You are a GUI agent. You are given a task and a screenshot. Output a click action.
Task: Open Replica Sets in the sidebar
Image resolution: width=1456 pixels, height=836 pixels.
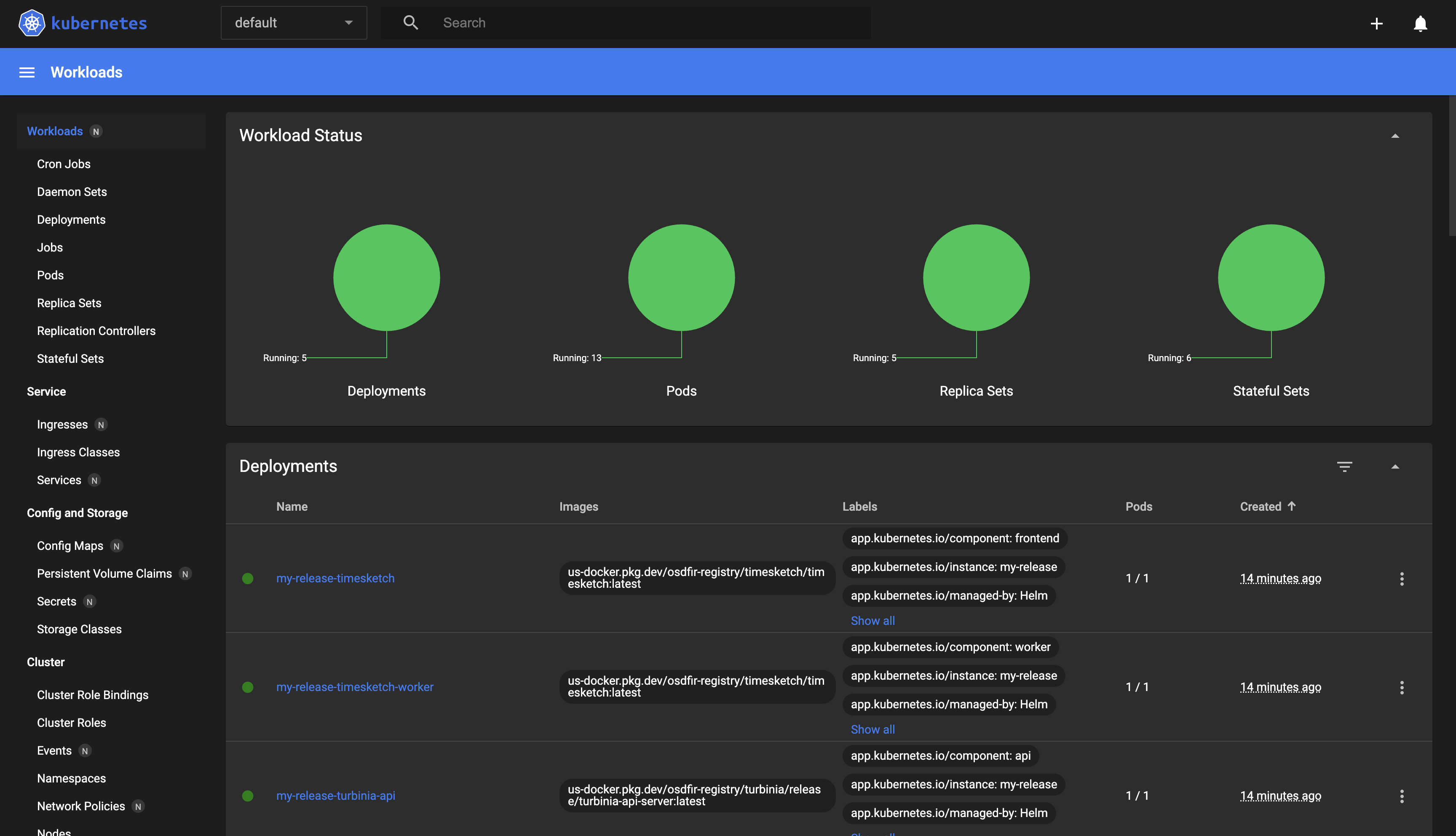[69, 303]
